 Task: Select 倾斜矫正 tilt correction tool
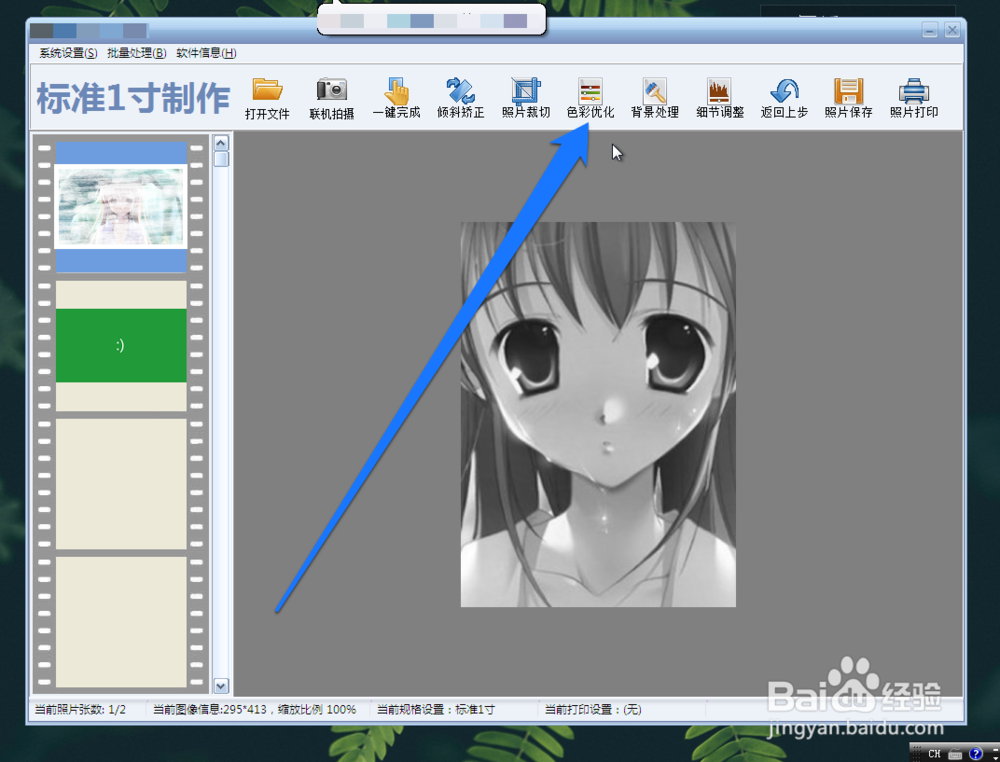click(x=460, y=98)
